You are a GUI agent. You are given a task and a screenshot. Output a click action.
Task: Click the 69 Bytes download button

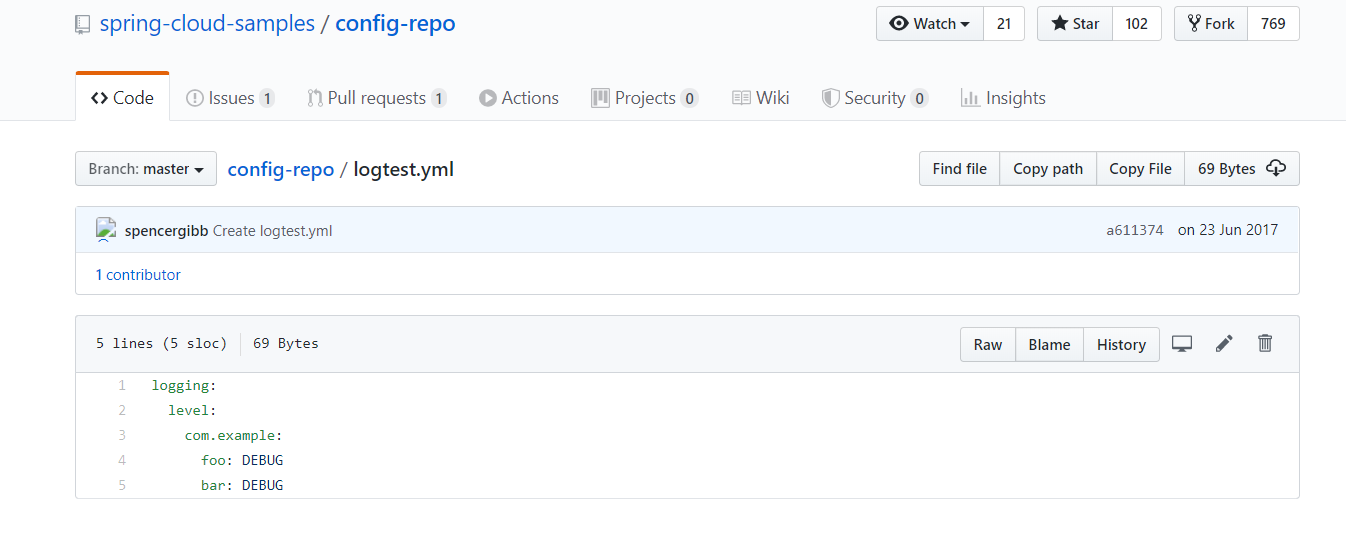[x=1242, y=169]
